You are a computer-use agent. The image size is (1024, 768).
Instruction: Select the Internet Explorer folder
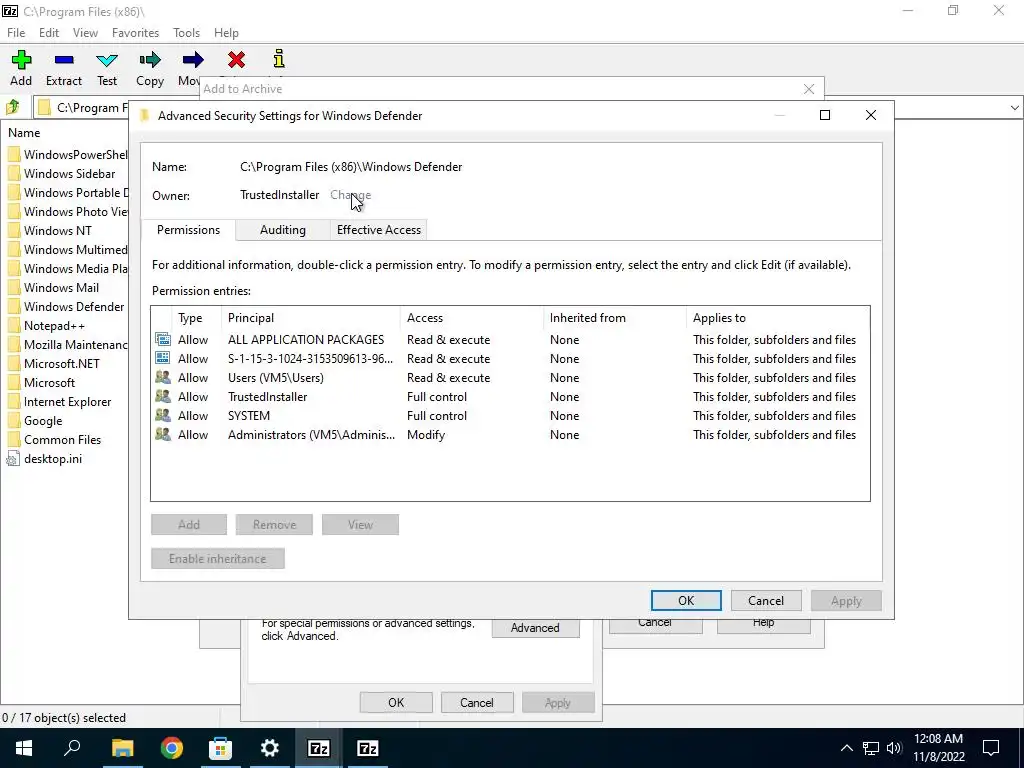point(67,402)
